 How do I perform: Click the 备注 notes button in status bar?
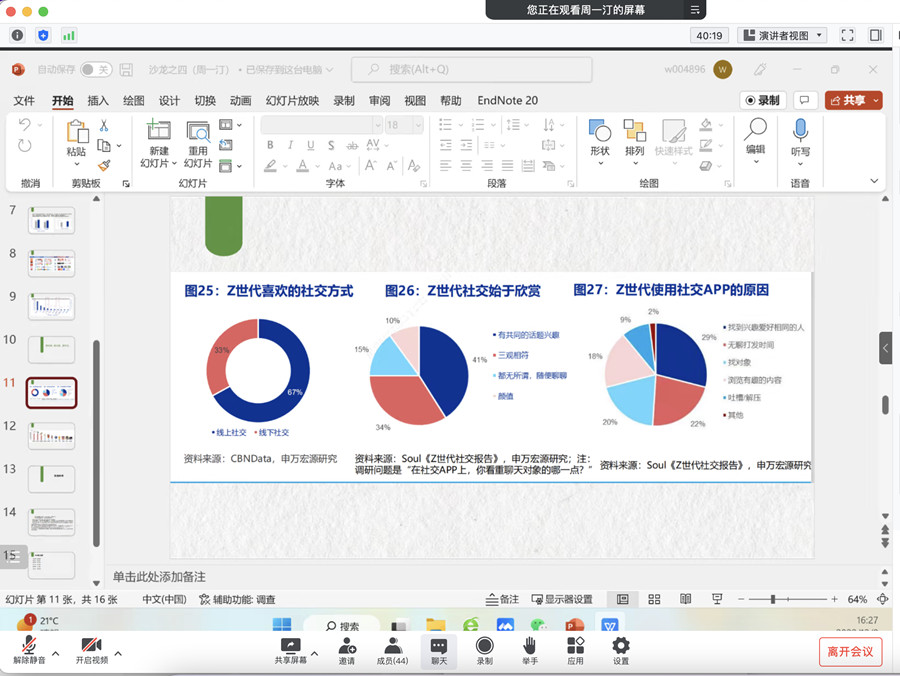click(x=502, y=599)
